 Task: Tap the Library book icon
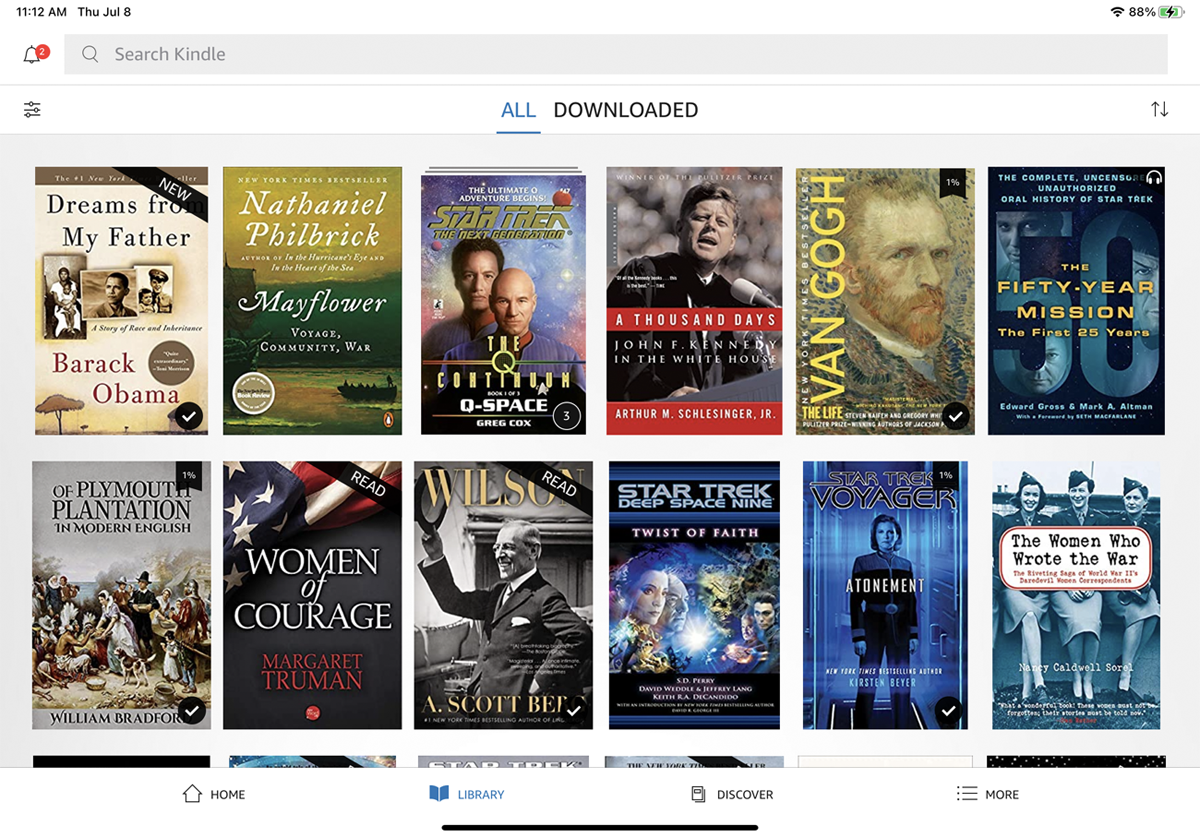coord(439,794)
